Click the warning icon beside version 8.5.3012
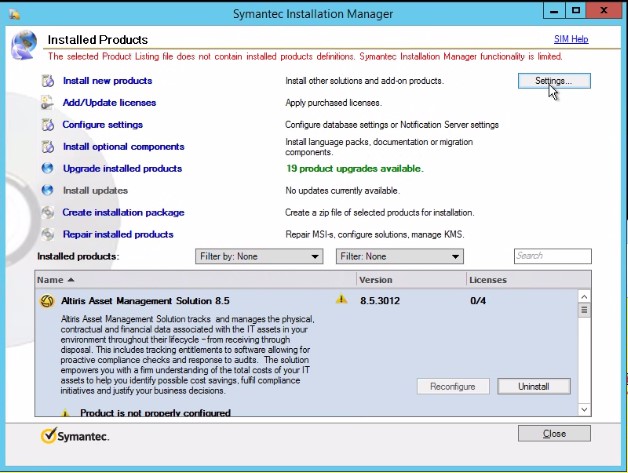 point(341,299)
